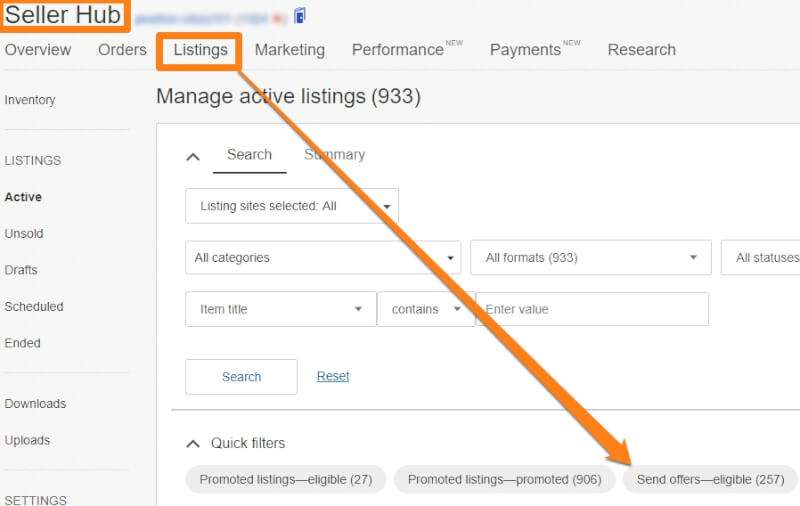Viewport: 800px width, 506px height.
Task: Open Listing sites selected dropdown
Action: pyautogui.click(x=292, y=206)
